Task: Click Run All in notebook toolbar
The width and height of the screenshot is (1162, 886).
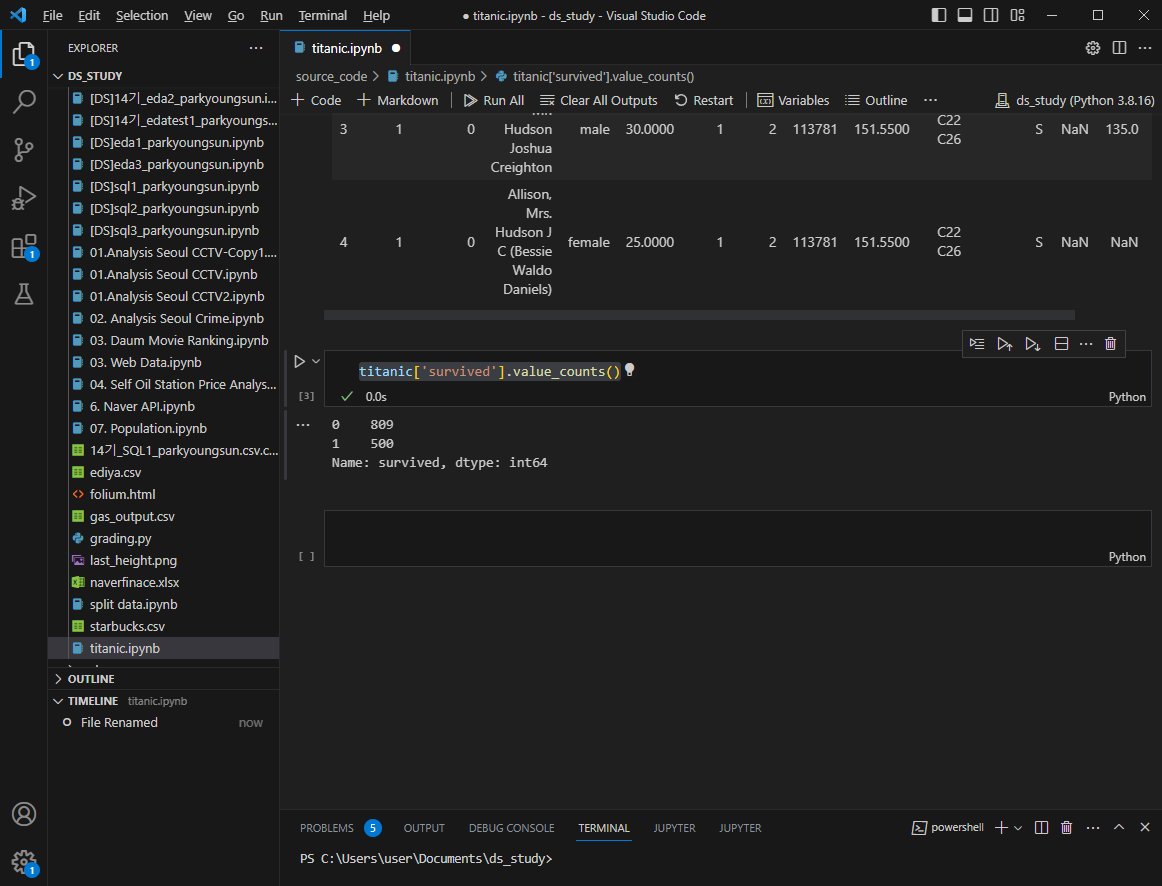Action: tap(494, 100)
